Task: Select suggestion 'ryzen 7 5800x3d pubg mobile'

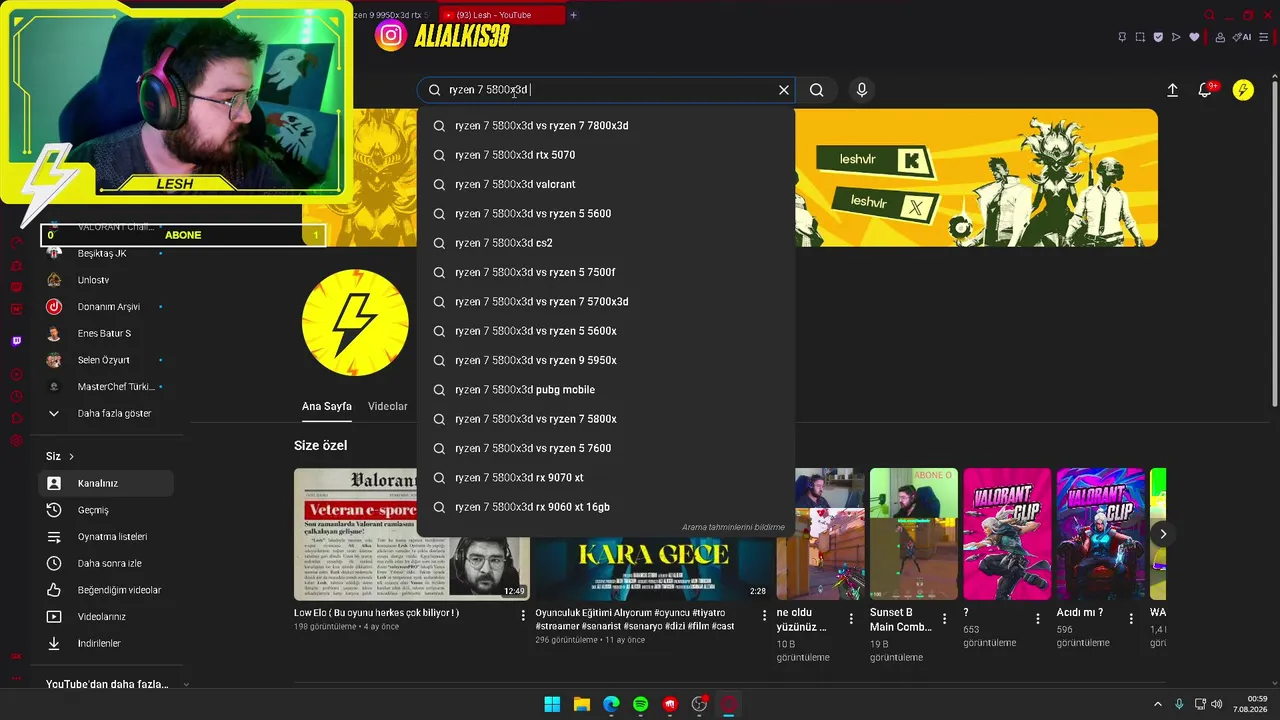Action: coord(606,390)
